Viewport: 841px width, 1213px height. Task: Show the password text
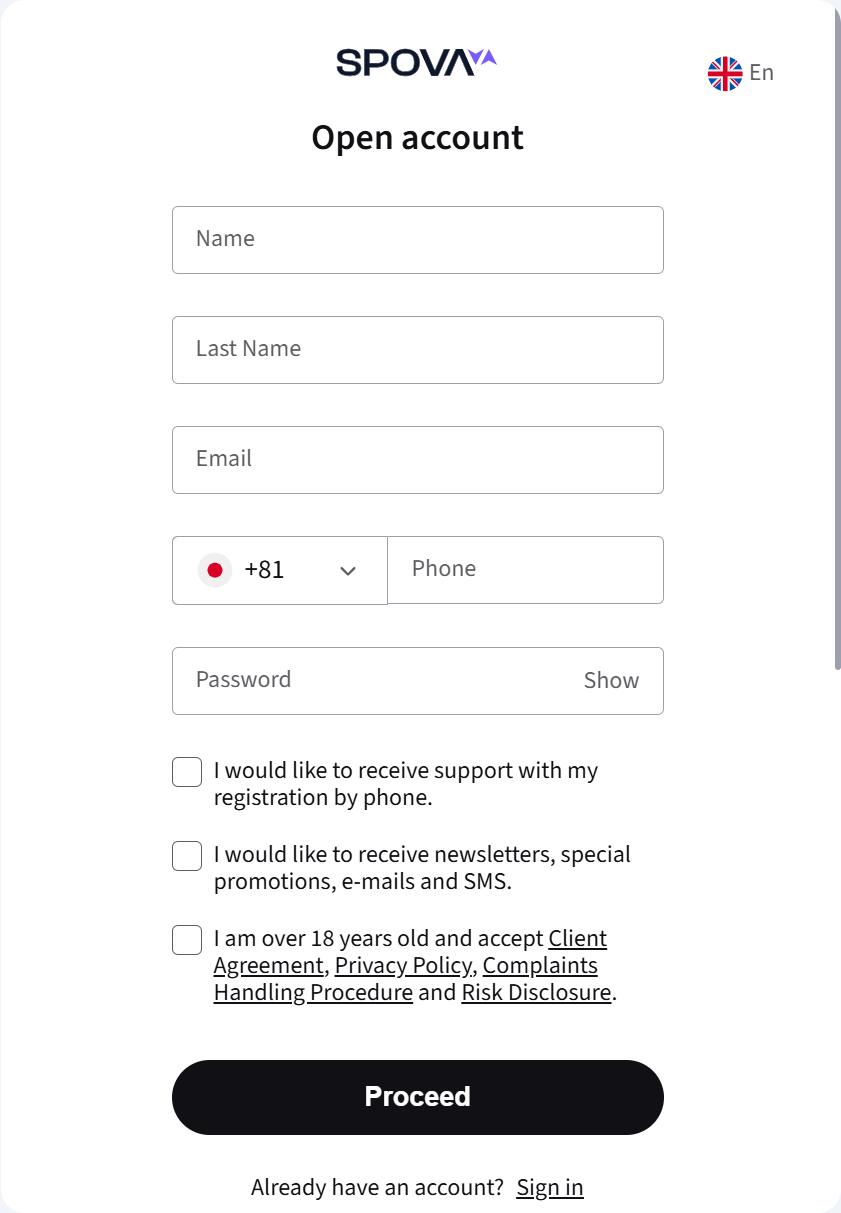click(x=611, y=680)
